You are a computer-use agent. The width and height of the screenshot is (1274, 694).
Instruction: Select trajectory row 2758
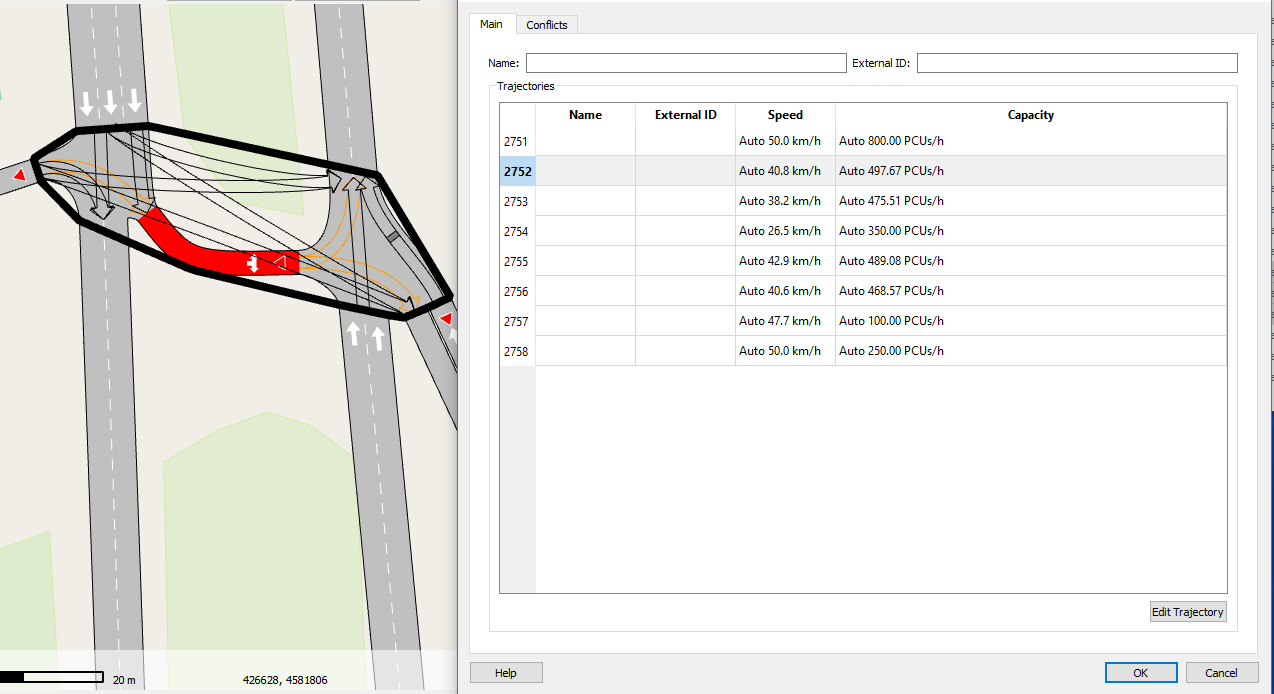point(517,351)
